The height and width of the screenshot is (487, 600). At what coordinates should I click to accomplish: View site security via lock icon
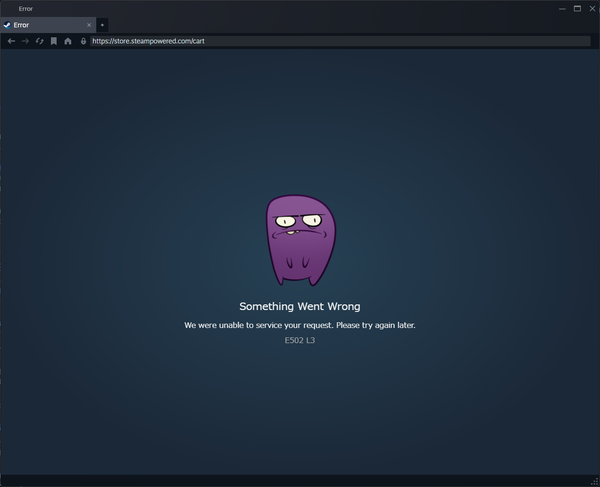(83, 41)
